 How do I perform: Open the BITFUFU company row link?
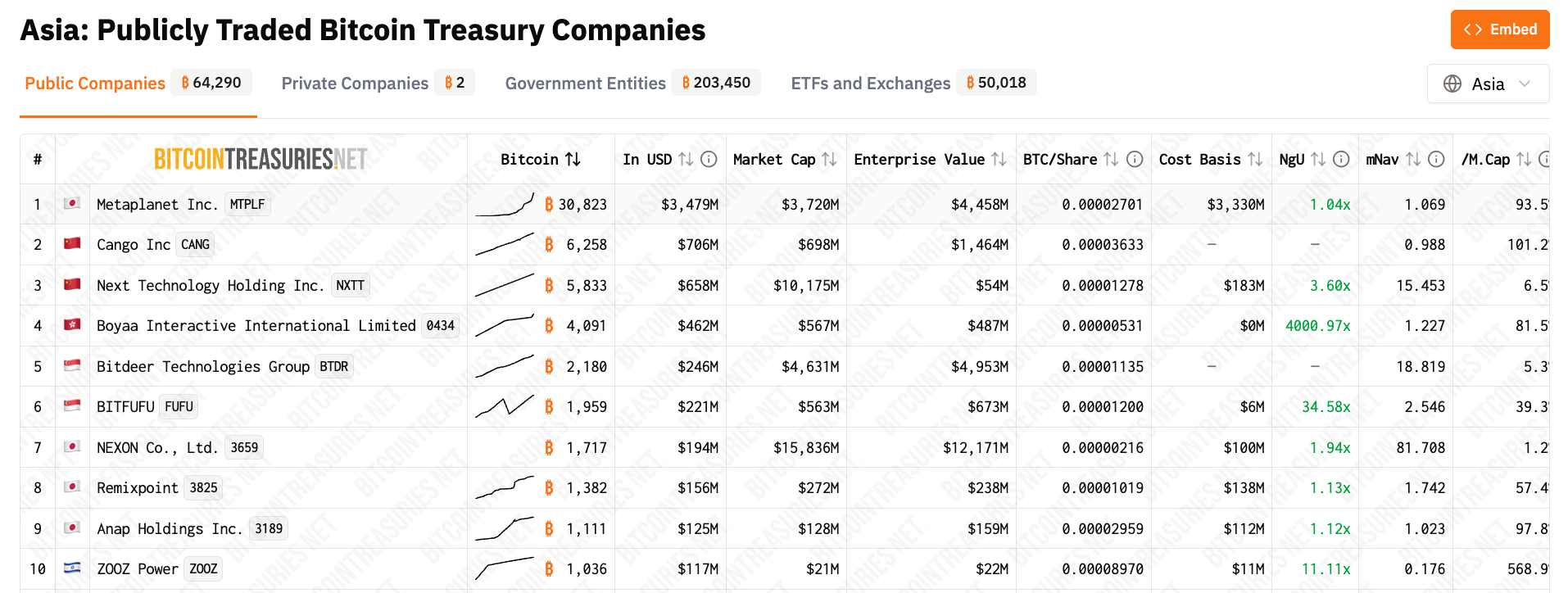[x=125, y=406]
